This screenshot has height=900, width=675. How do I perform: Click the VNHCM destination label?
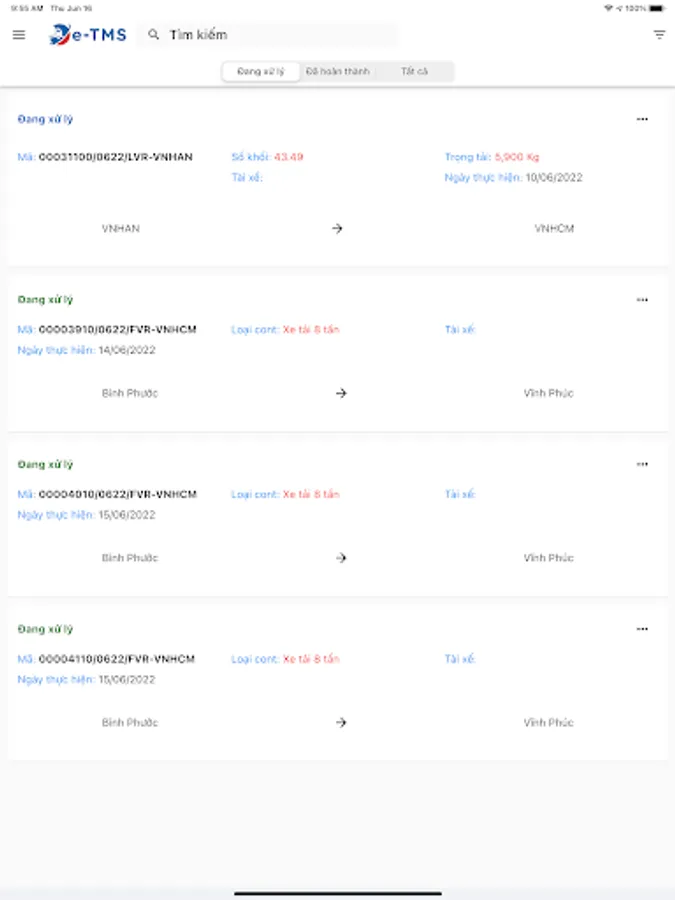tap(554, 229)
